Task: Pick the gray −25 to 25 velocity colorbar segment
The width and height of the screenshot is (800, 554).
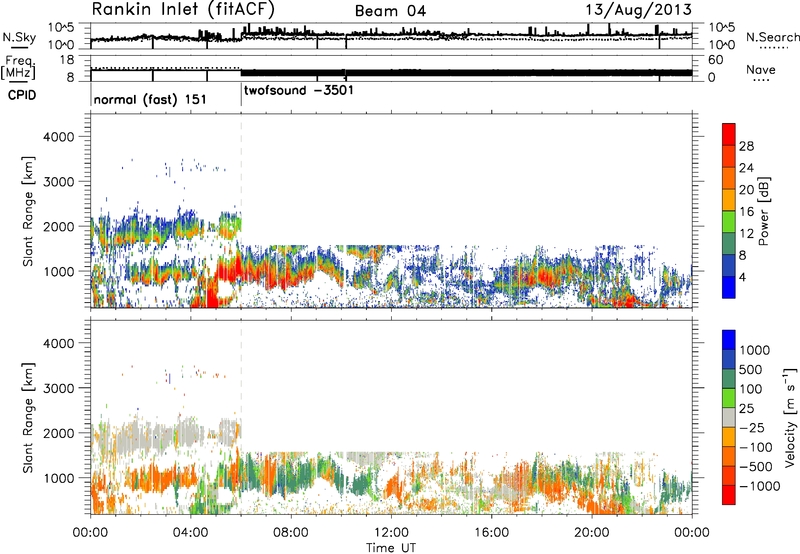Action: [729, 417]
